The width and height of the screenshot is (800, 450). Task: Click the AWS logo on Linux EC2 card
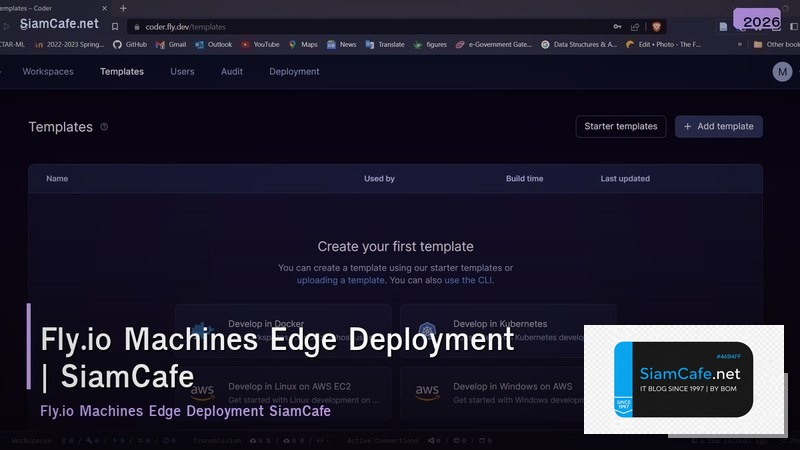click(x=202, y=392)
